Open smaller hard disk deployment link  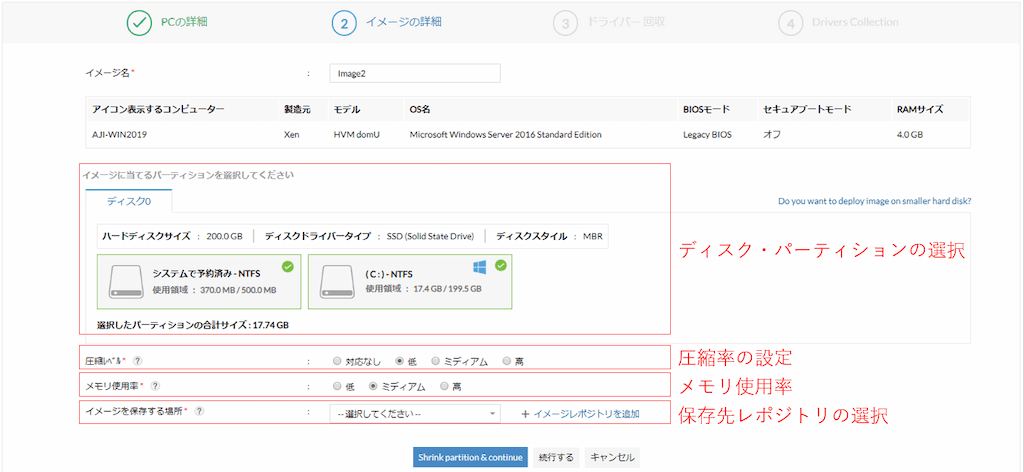[x=874, y=201]
